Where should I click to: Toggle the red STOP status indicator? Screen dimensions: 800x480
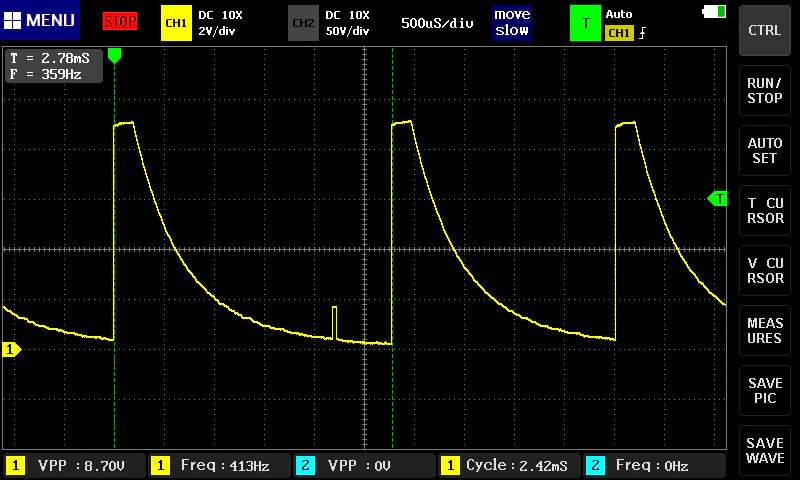pyautogui.click(x=120, y=21)
